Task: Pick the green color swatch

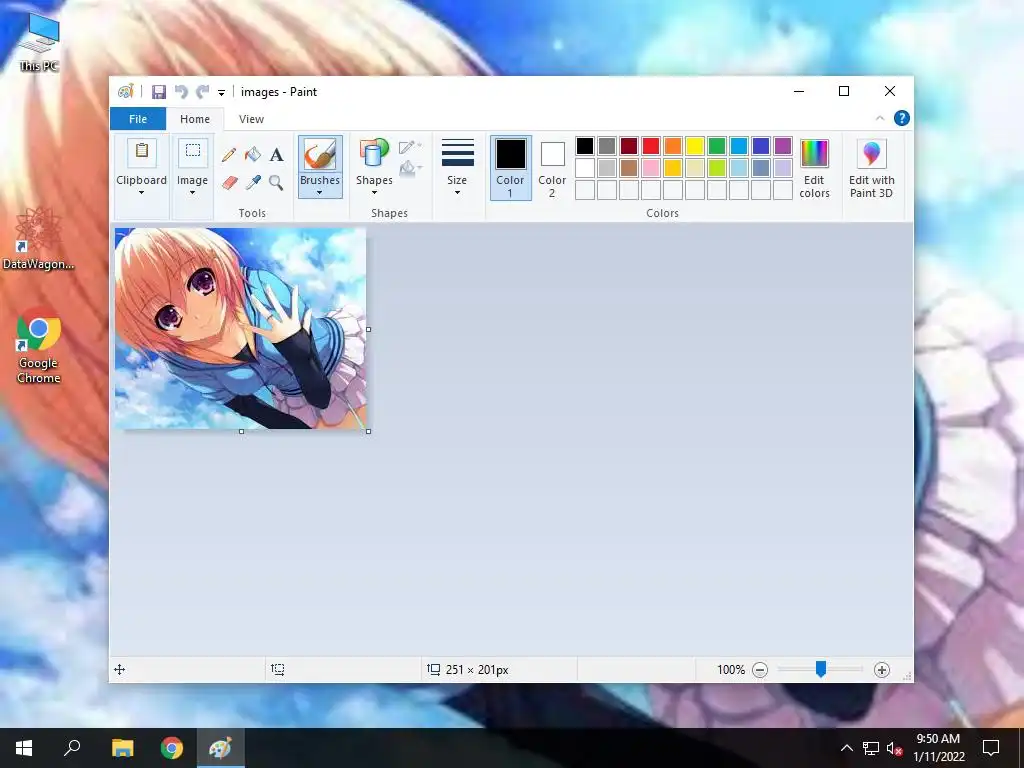Action: (717, 146)
